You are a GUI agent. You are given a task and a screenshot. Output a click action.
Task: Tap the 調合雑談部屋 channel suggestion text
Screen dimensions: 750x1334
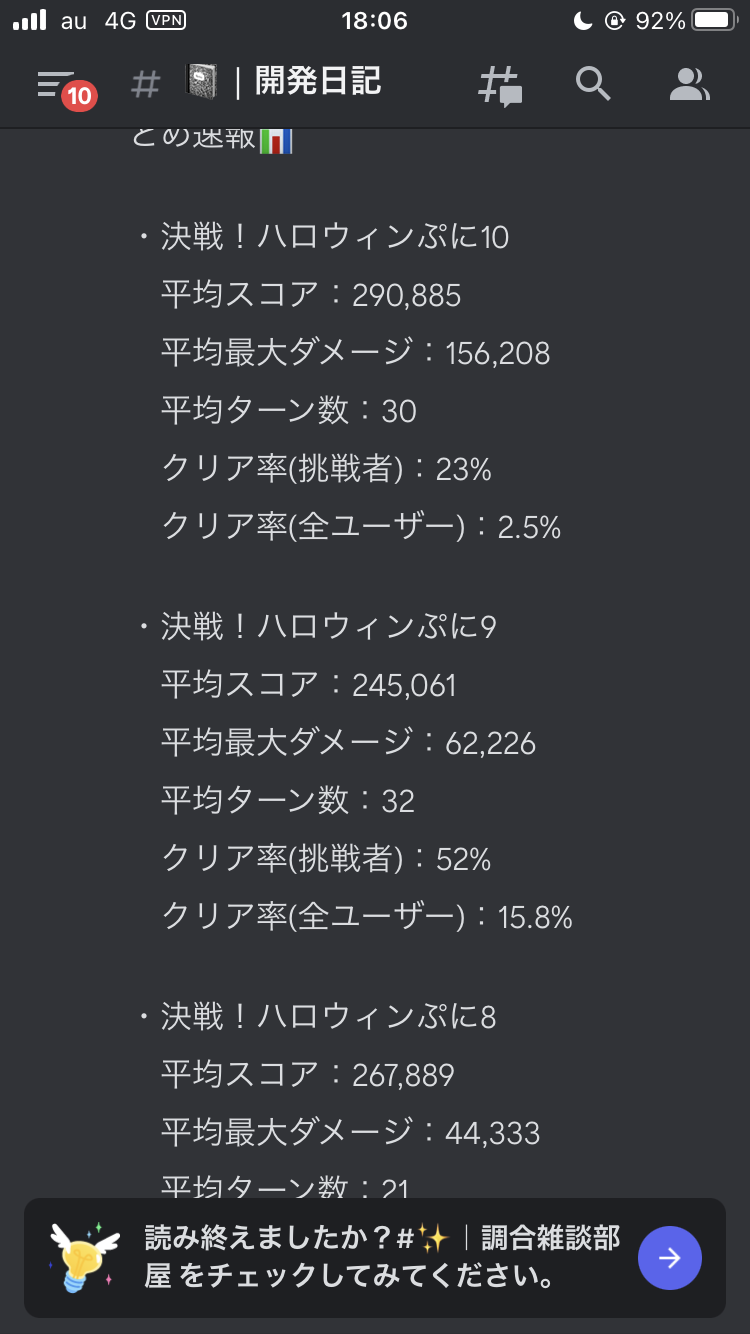(x=550, y=1238)
